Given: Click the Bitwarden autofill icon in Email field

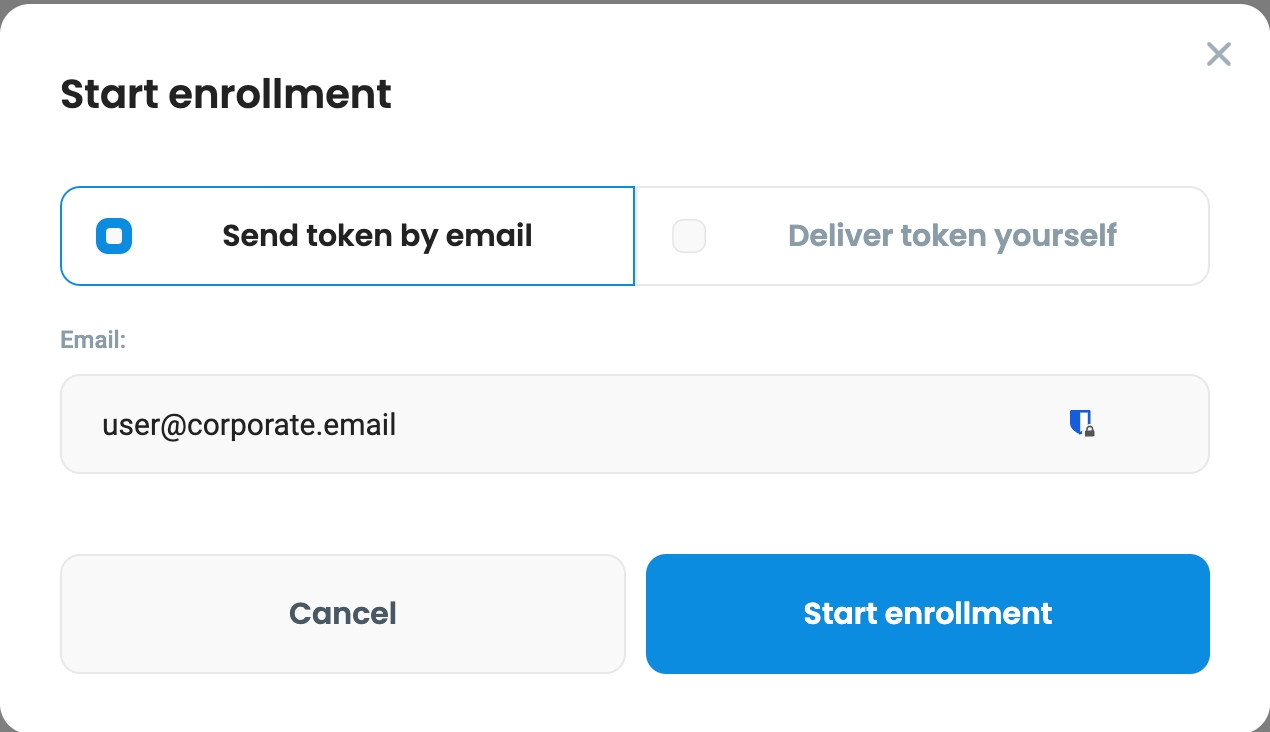Looking at the screenshot, I should point(1081,423).
